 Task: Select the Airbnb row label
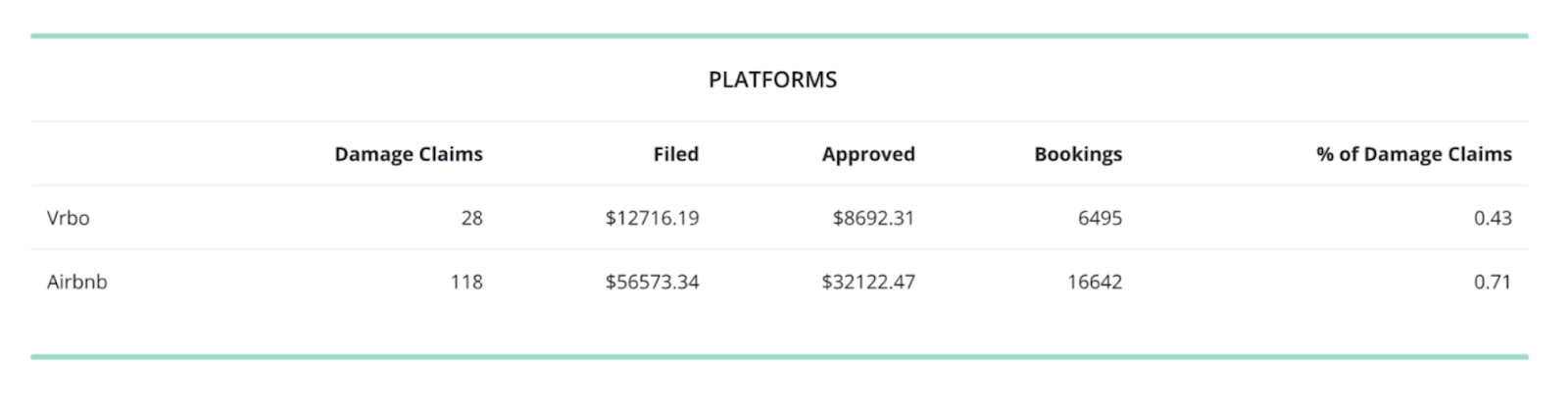76,282
